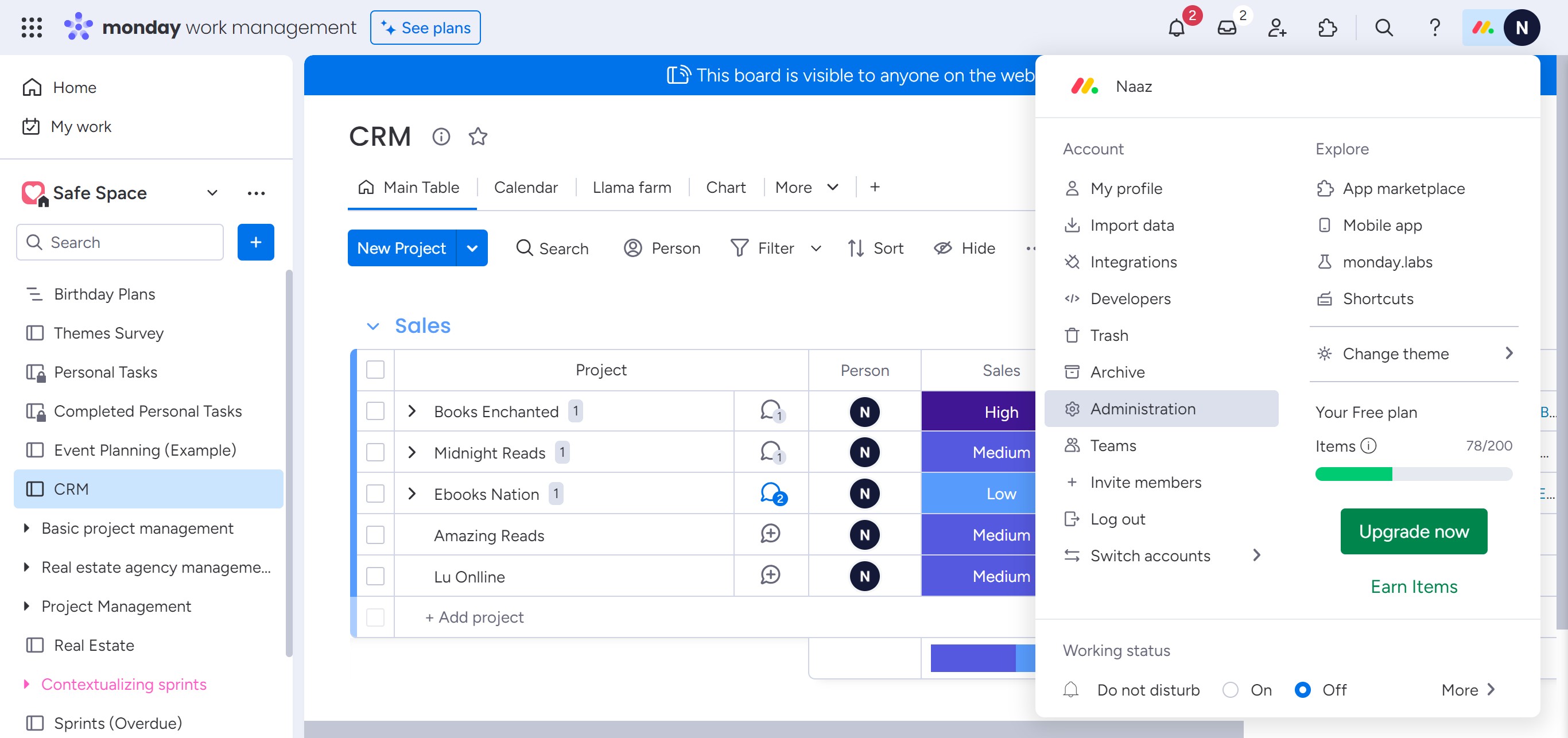Screen dimensions: 1568x738
Task: Collapse the Sales group chevron
Action: tap(372, 326)
